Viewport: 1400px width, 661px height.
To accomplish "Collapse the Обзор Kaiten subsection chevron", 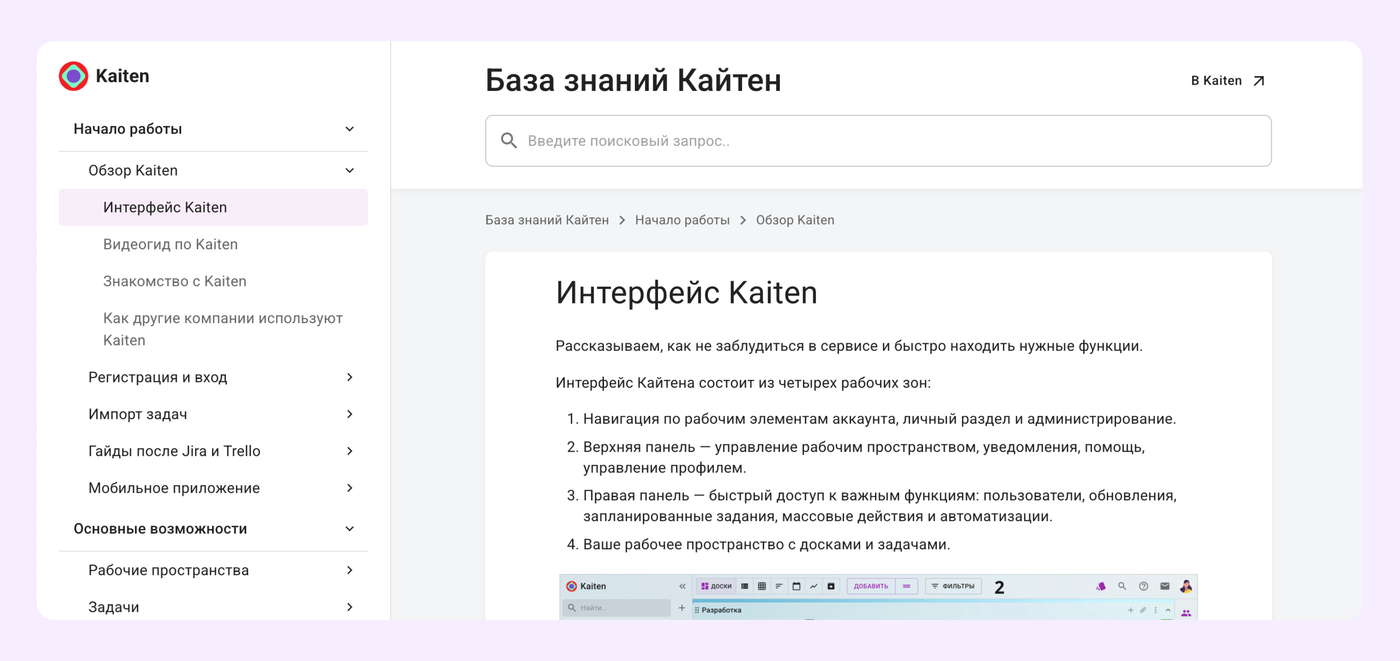I will coord(349,171).
